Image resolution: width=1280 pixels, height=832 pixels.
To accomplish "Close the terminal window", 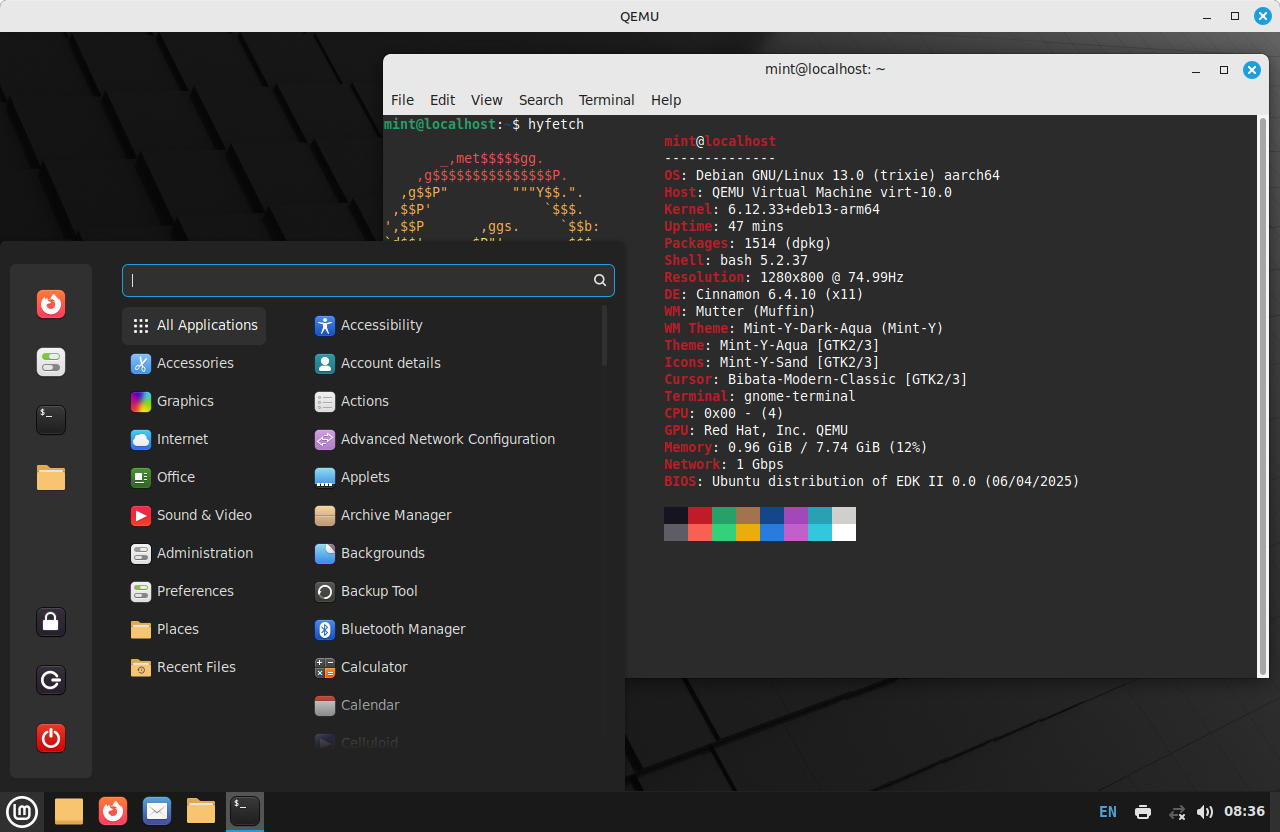I will pyautogui.click(x=1251, y=70).
